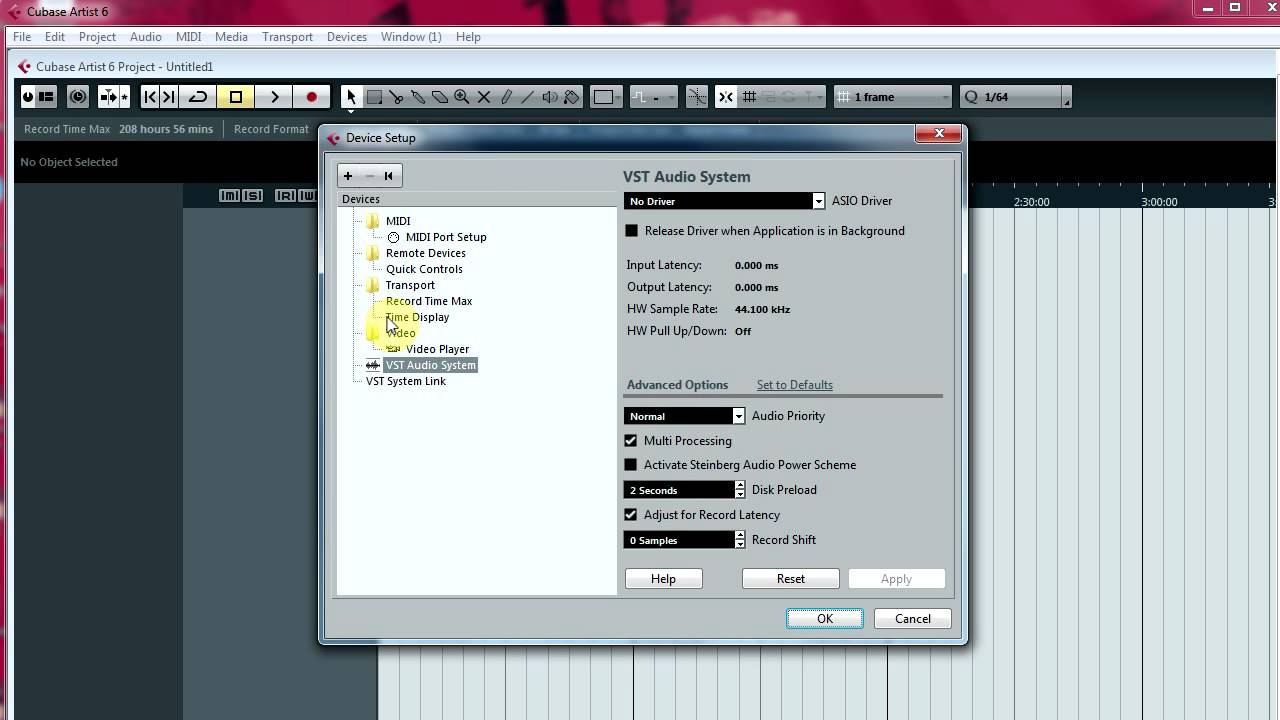
Task: Select the VST Audio System tree item
Action: pyautogui.click(x=430, y=365)
